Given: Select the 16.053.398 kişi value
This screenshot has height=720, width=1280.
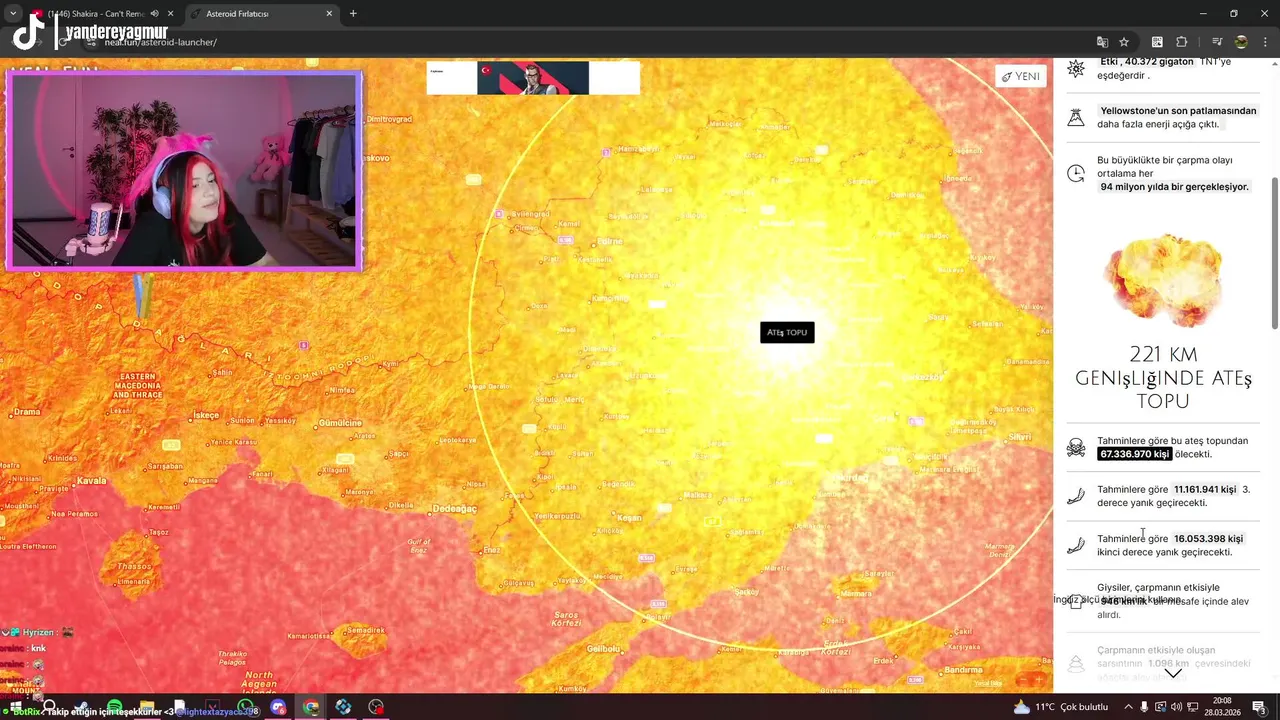Looking at the screenshot, I should [1208, 539].
